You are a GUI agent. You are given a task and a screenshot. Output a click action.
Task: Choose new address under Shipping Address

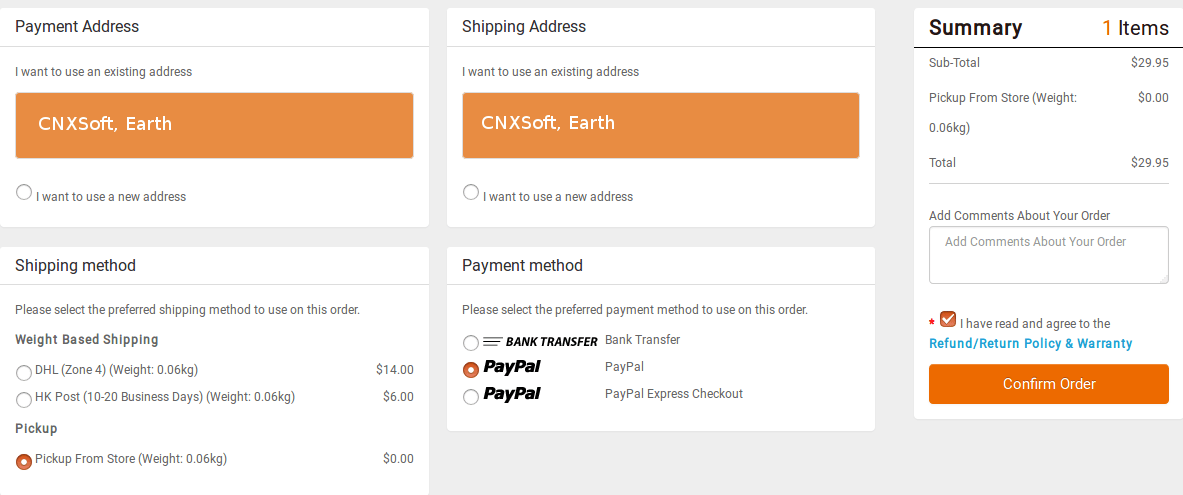point(471,192)
